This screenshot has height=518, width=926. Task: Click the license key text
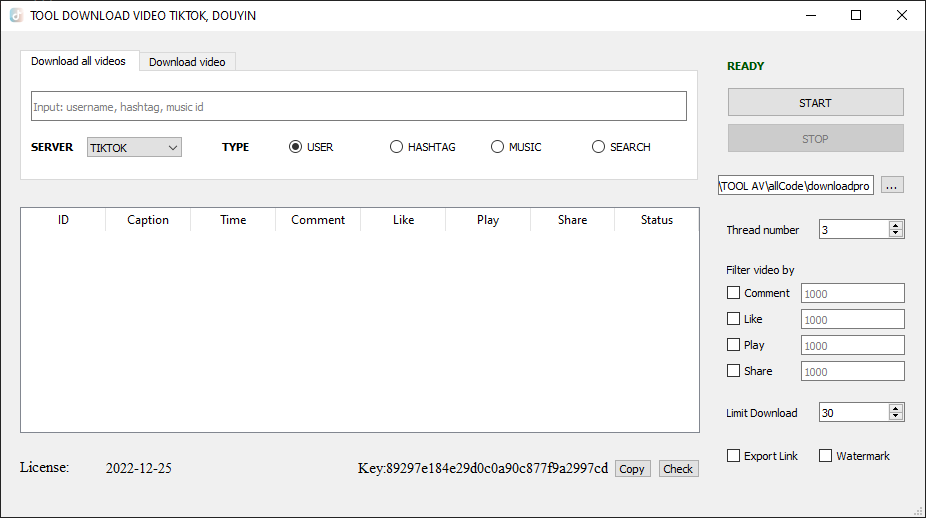[482, 468]
